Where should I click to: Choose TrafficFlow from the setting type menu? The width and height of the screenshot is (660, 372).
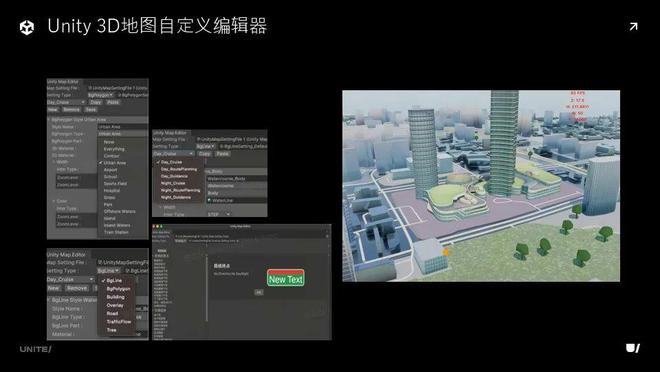click(x=119, y=322)
